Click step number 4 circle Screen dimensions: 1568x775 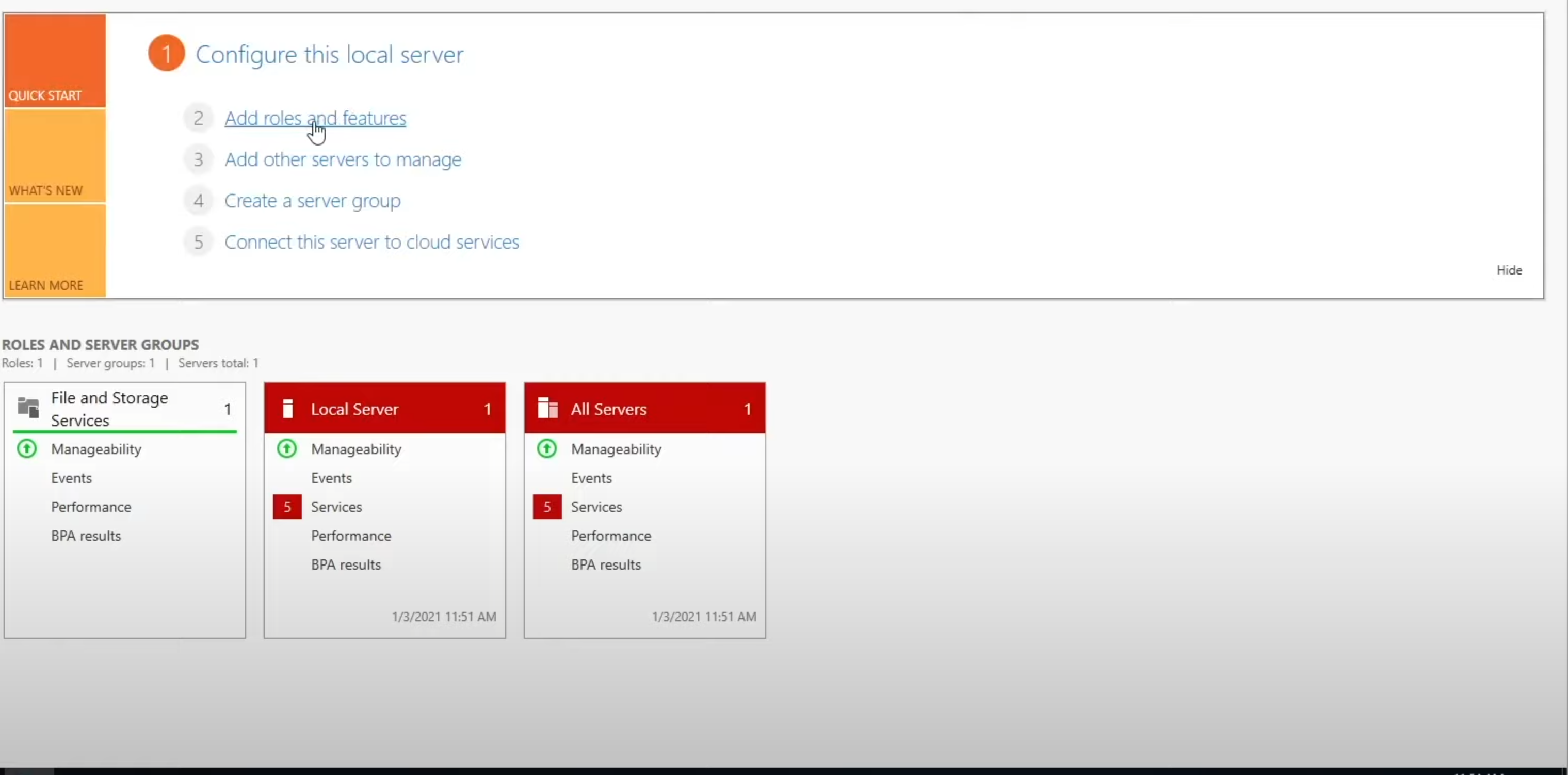[199, 201]
